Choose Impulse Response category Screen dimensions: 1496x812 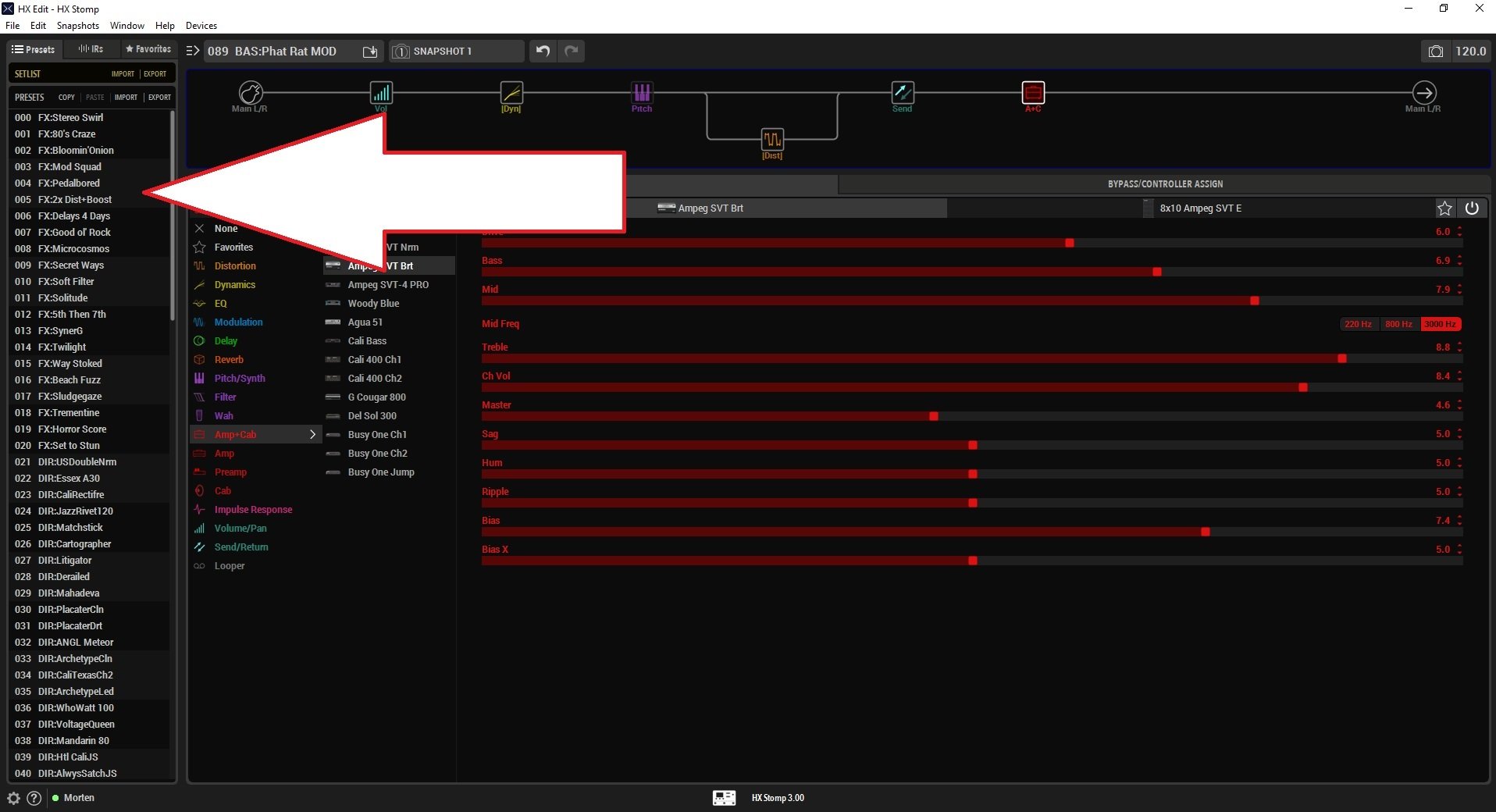pyautogui.click(x=253, y=510)
